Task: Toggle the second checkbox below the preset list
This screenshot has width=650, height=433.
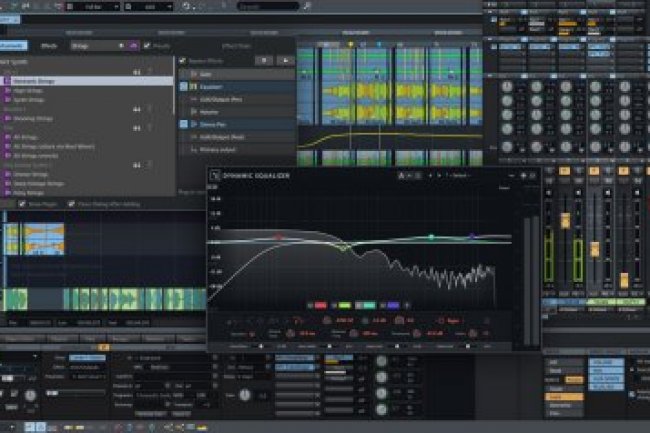Action: pyautogui.click(x=71, y=204)
